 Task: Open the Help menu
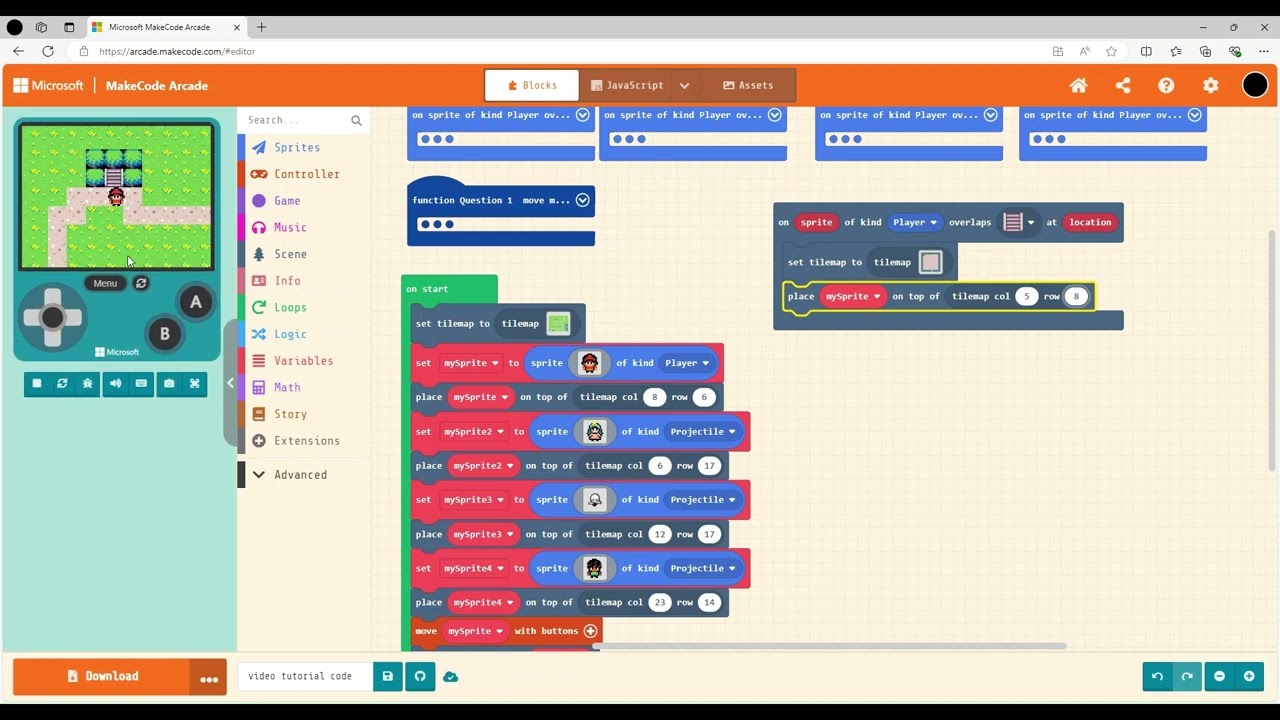pyautogui.click(x=1166, y=86)
